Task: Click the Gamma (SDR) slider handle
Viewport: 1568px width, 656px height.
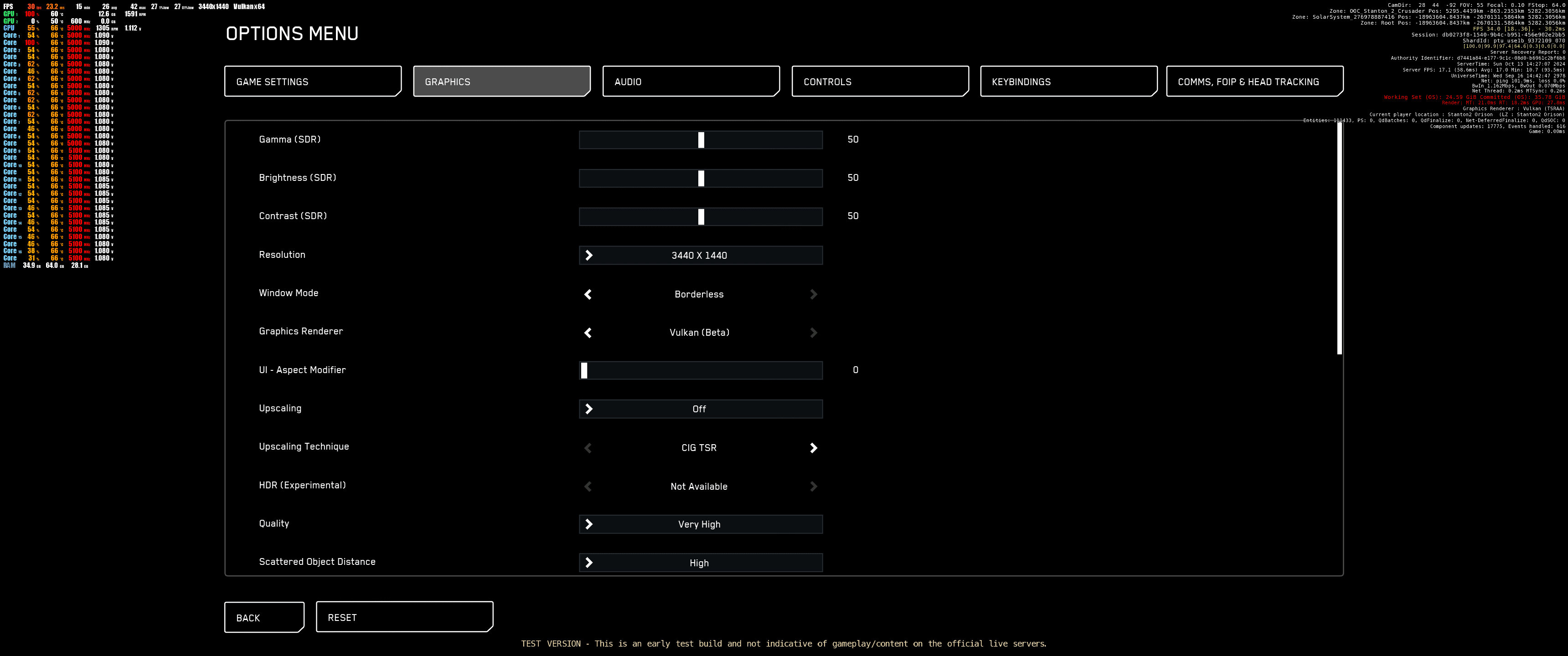Action: [x=701, y=140]
